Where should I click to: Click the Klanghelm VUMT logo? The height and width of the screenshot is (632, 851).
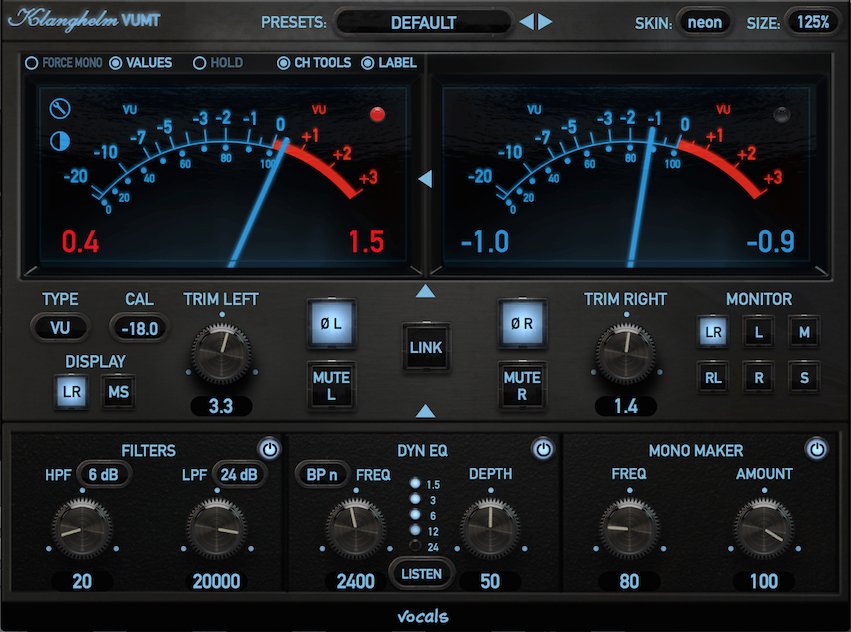85,20
